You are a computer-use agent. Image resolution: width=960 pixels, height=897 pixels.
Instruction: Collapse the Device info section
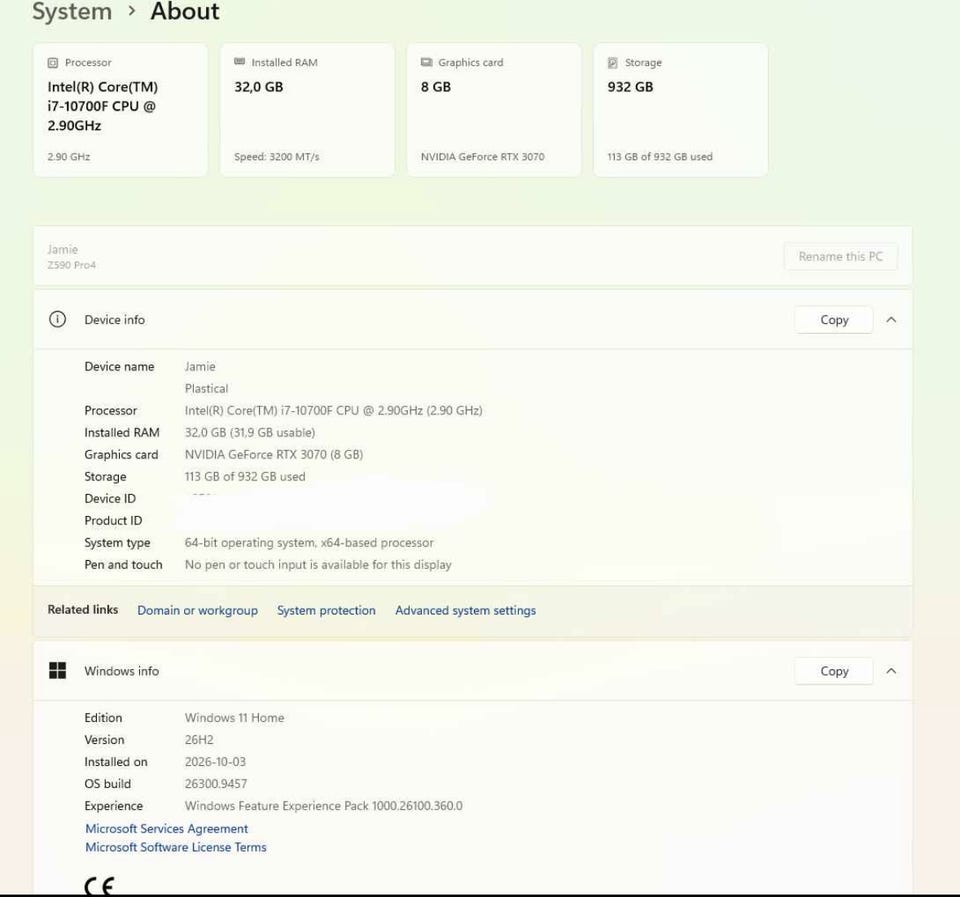tap(891, 320)
